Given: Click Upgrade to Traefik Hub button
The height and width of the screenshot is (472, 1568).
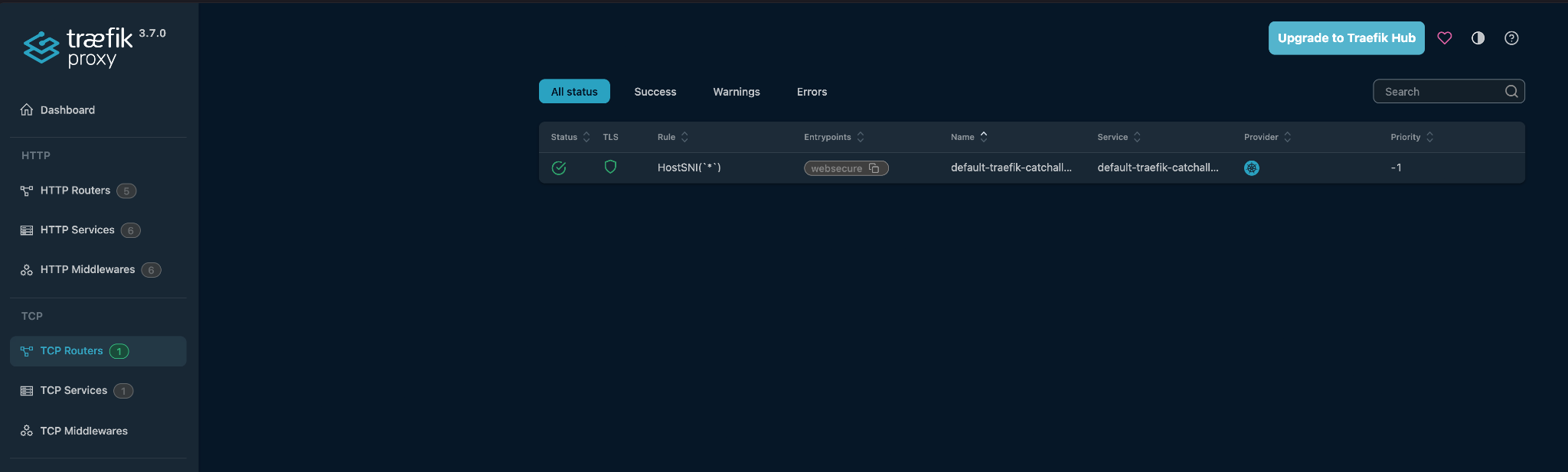Looking at the screenshot, I should 1346,38.
